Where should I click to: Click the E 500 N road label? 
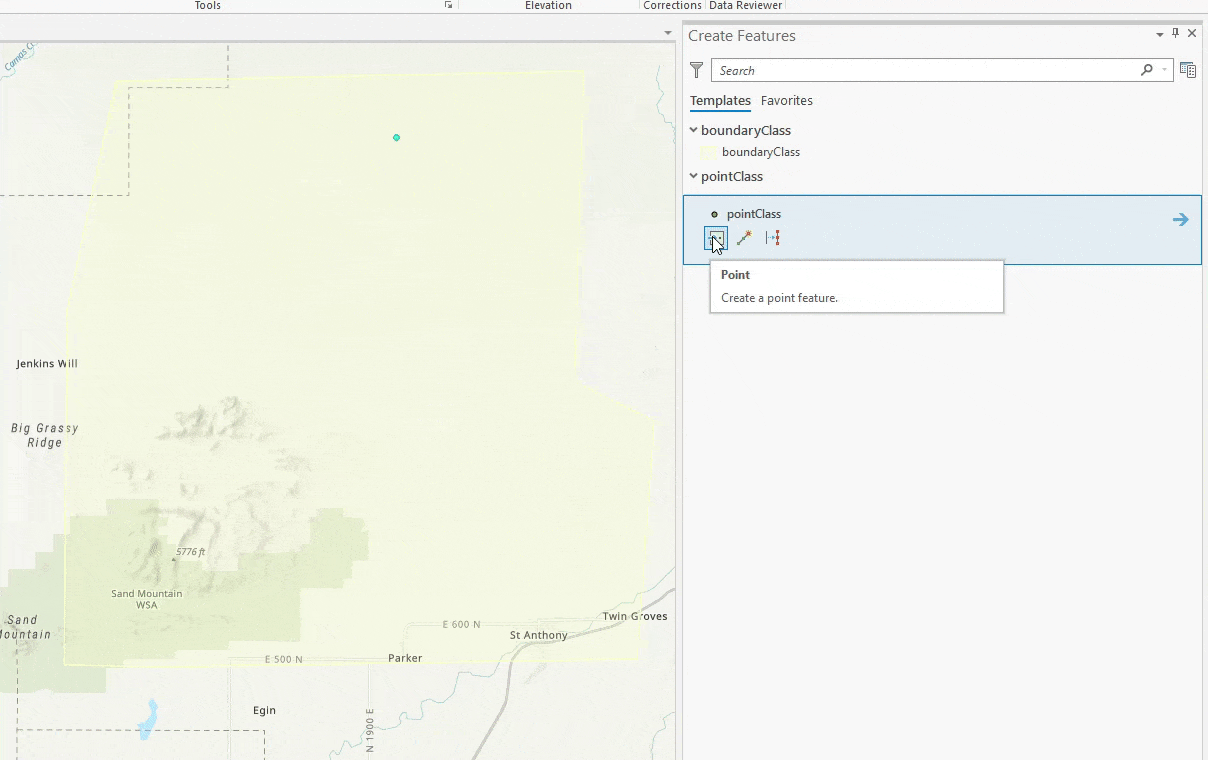coord(284,660)
